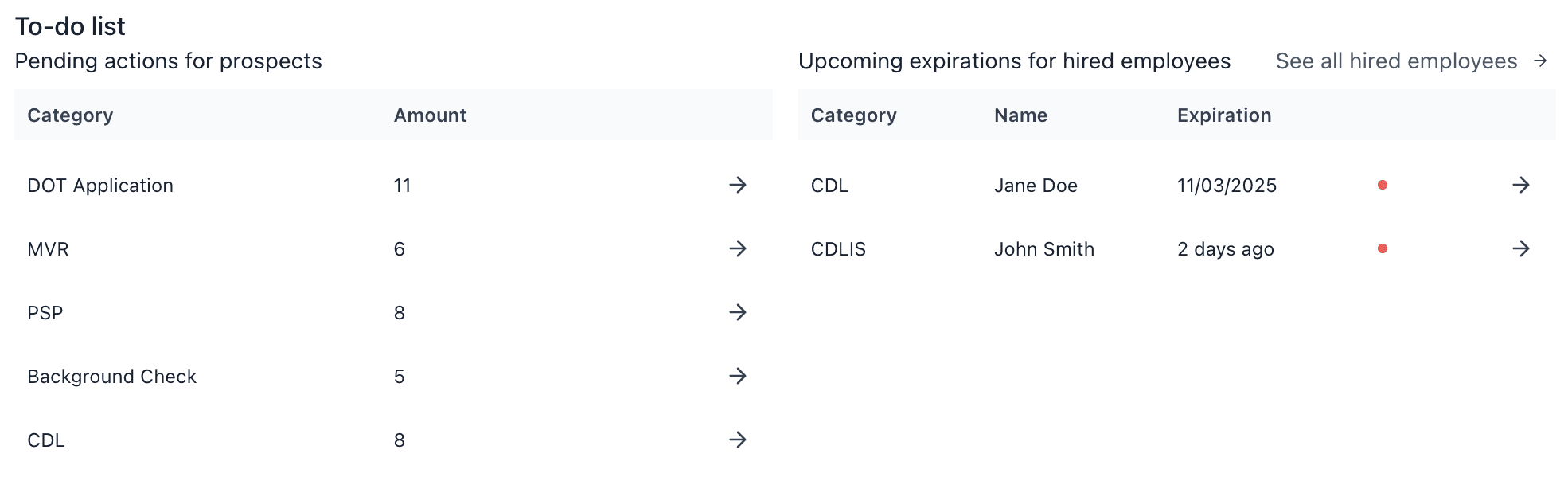Screen dimensions: 1568x481
Task: Click the Name column header
Action: [1020, 115]
